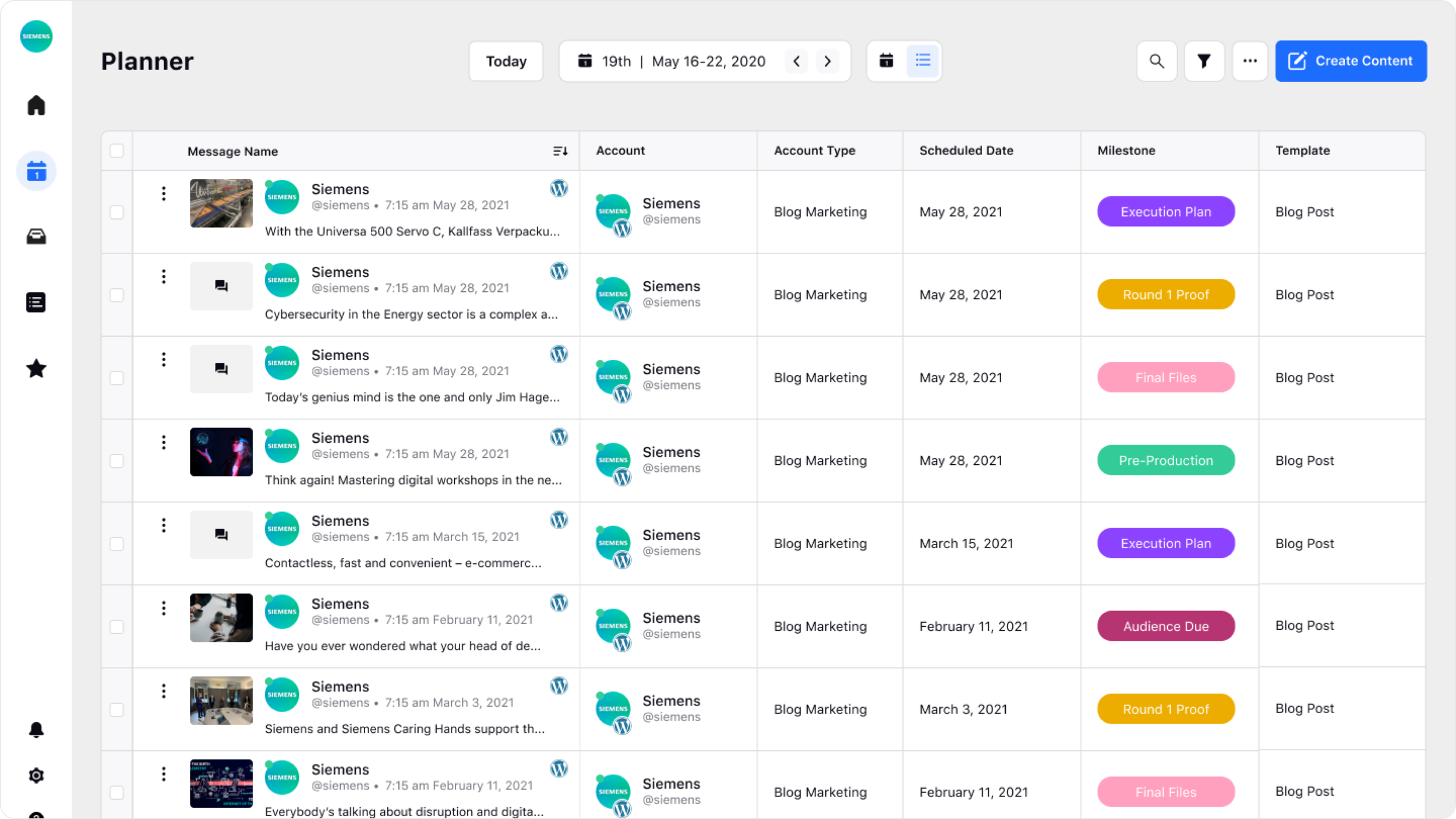Open the three-dot more options in the header
1456x819 pixels.
1250,61
